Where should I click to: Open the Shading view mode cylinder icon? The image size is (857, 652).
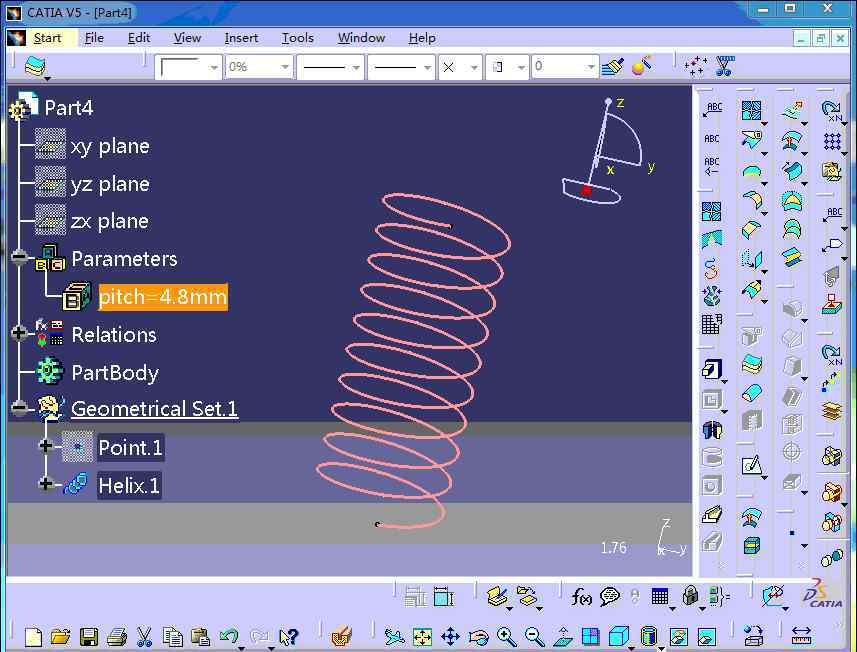coord(648,637)
